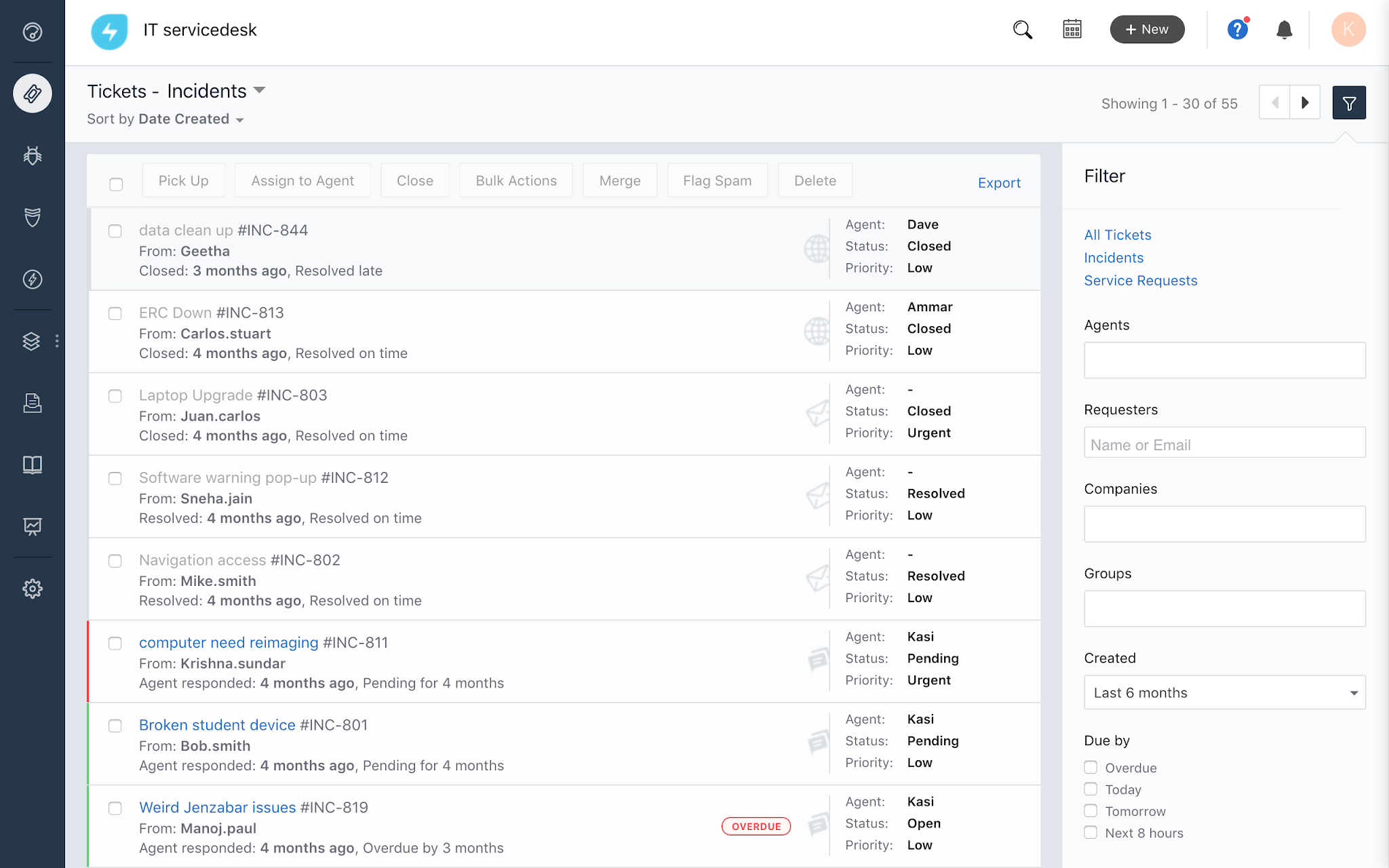The height and width of the screenshot is (868, 1389).
Task: Toggle the filter funnel button
Action: click(1348, 103)
